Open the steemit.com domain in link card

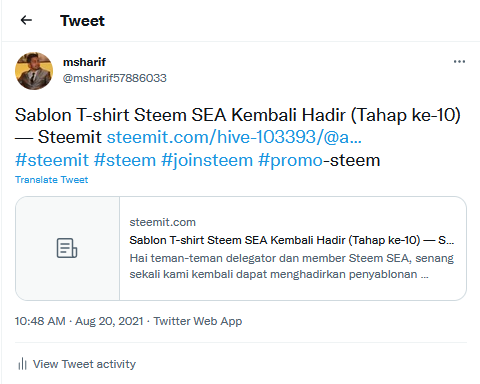163,222
